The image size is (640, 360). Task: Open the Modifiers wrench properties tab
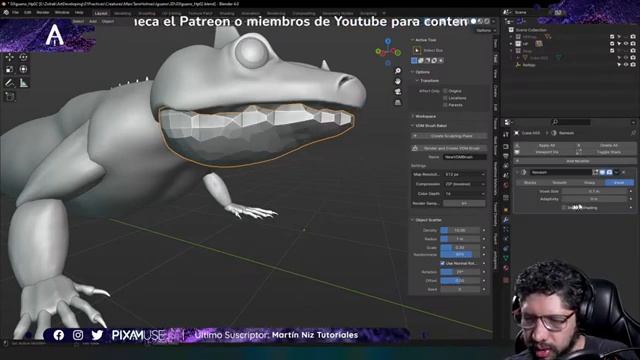[506, 220]
